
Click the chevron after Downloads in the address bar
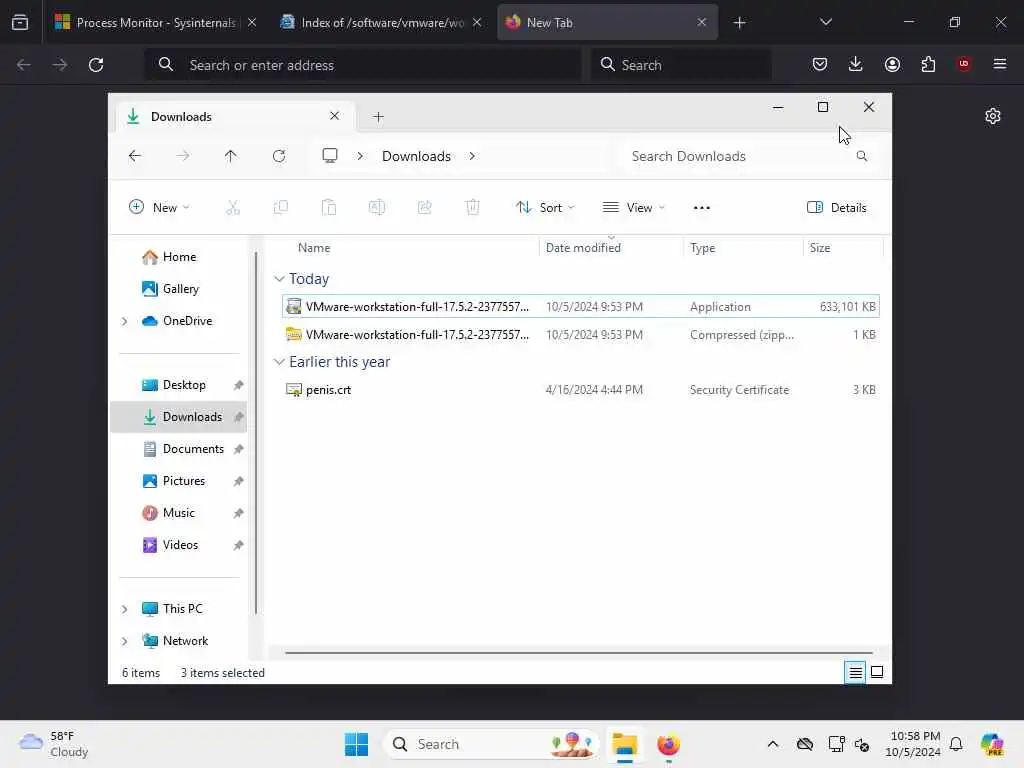(472, 156)
